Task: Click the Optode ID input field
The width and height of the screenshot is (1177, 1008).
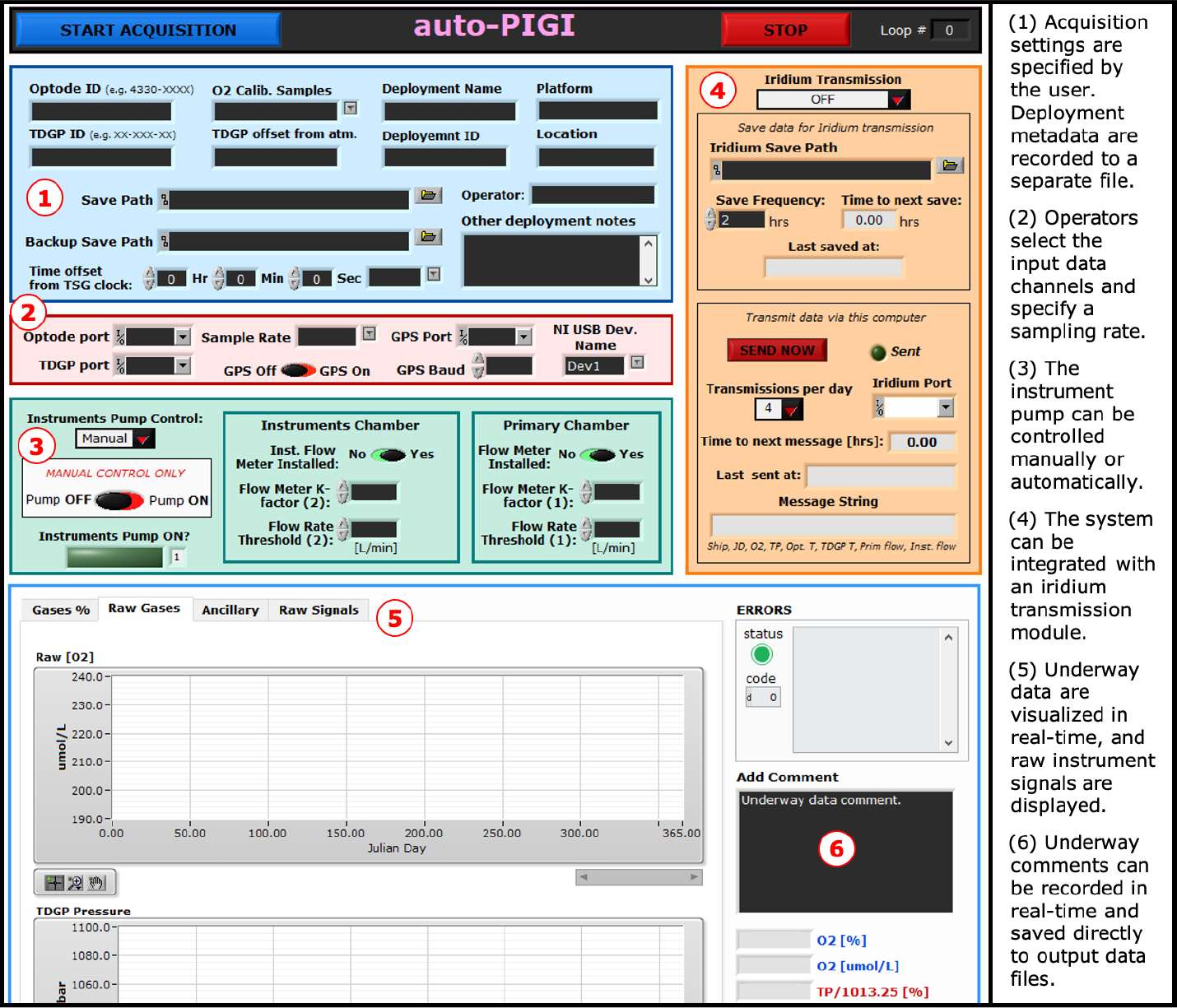Action: click(101, 111)
